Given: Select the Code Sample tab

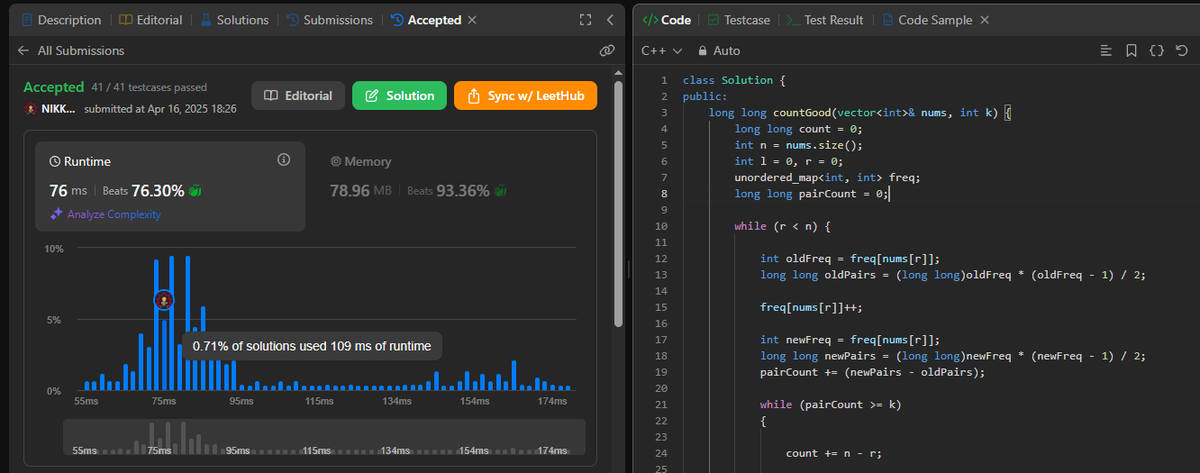Looking at the screenshot, I should click(x=927, y=20).
